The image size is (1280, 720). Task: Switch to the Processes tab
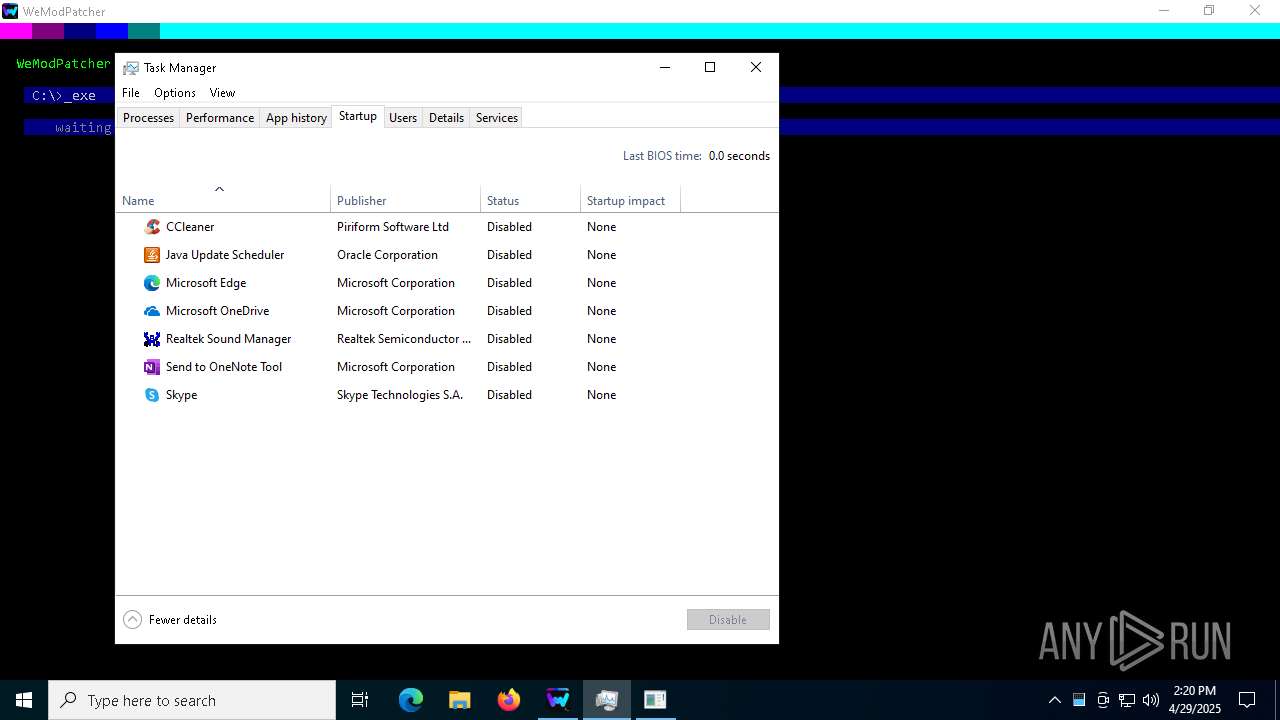(x=148, y=118)
